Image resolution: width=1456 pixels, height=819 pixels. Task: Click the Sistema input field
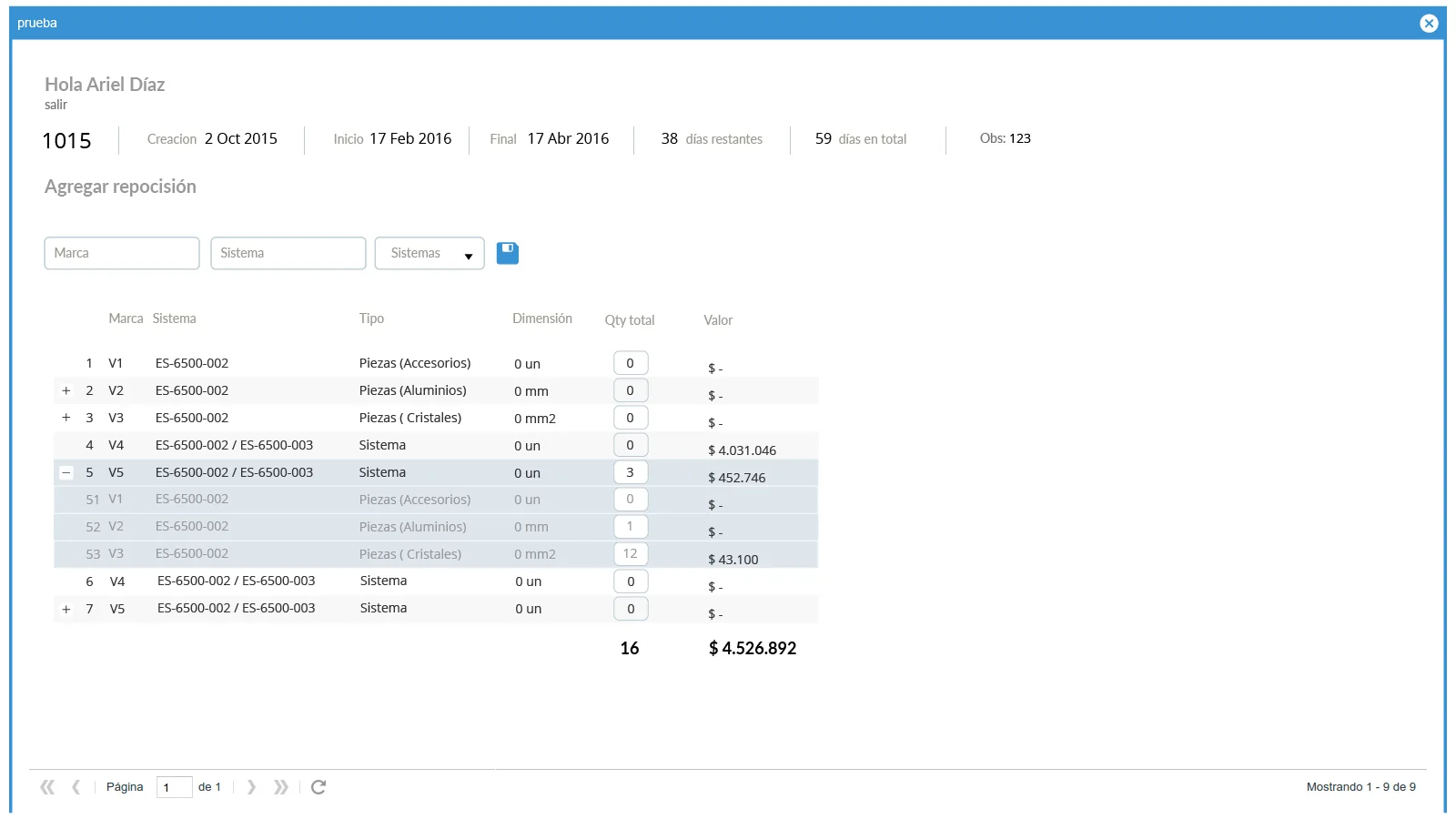(x=288, y=253)
